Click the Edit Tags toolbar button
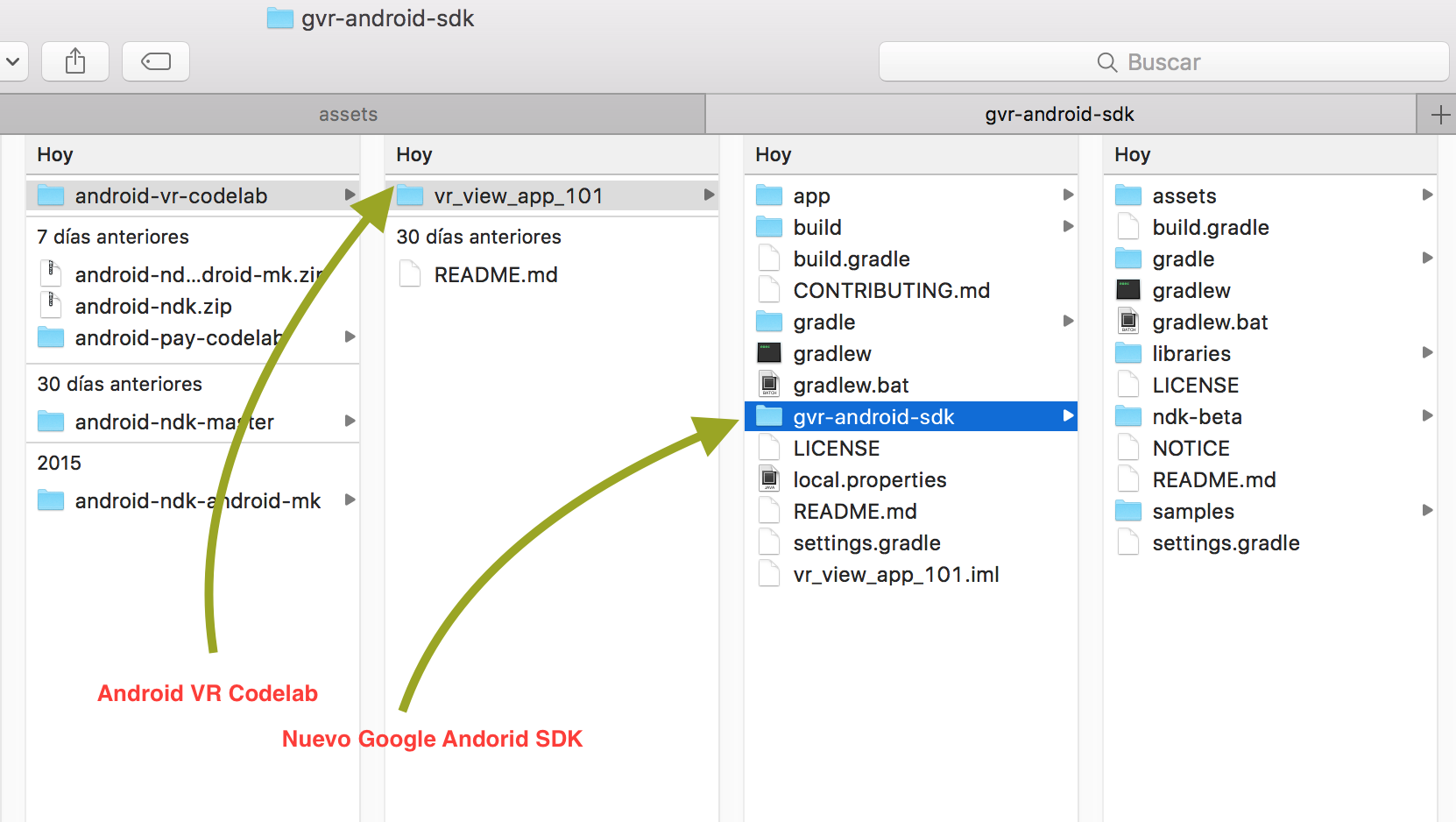The width and height of the screenshot is (1456, 822). [156, 61]
